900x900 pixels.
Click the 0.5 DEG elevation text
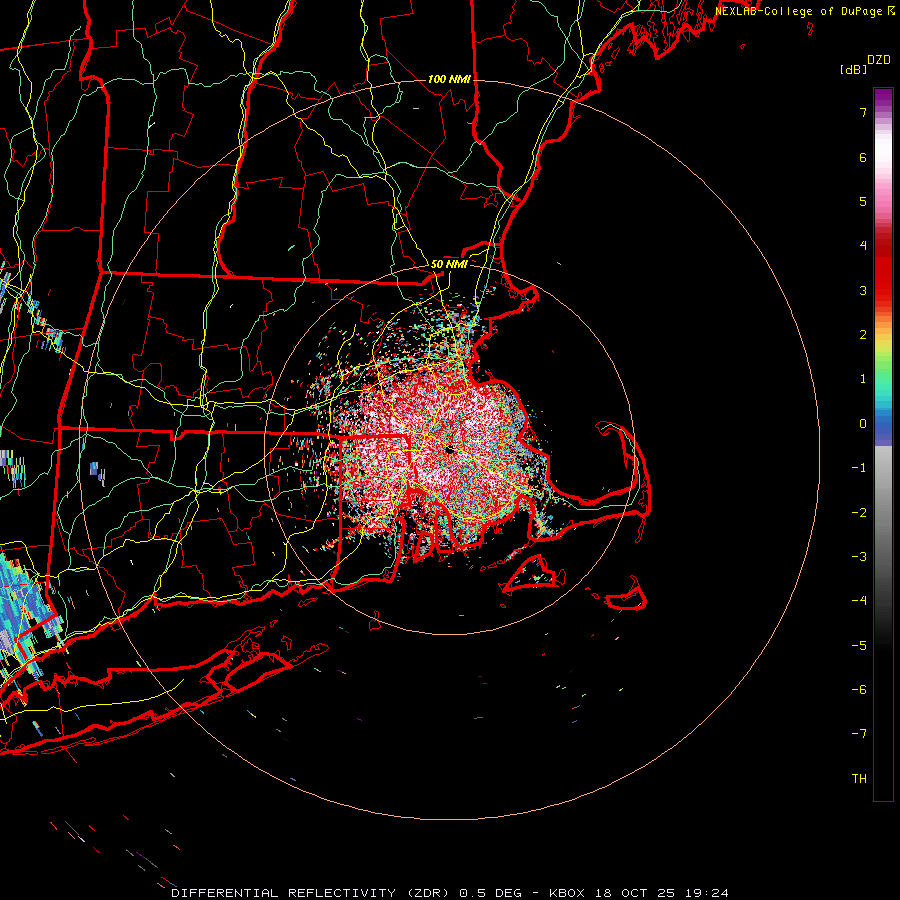490,893
